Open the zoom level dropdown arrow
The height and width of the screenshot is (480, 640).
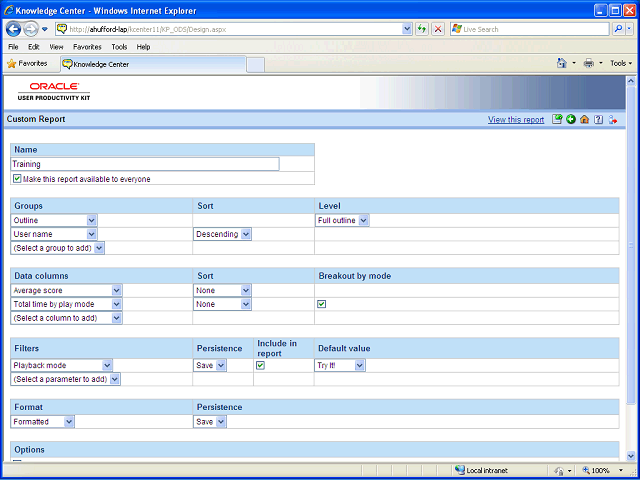click(x=621, y=471)
